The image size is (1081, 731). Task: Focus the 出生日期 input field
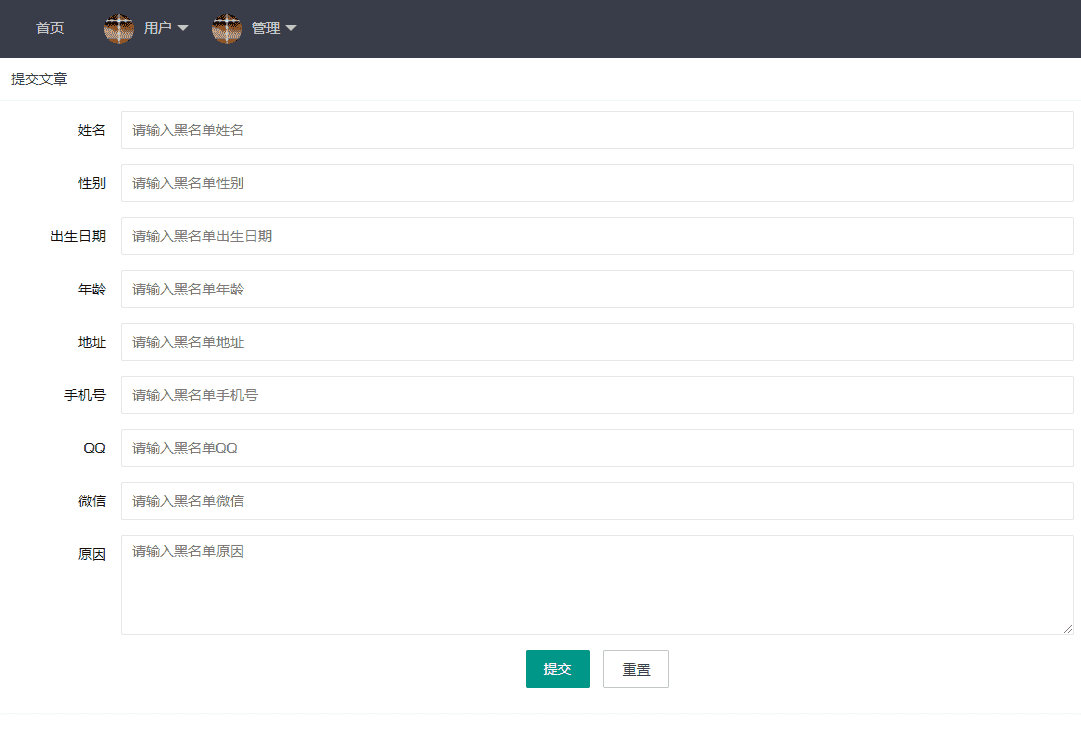coord(597,236)
